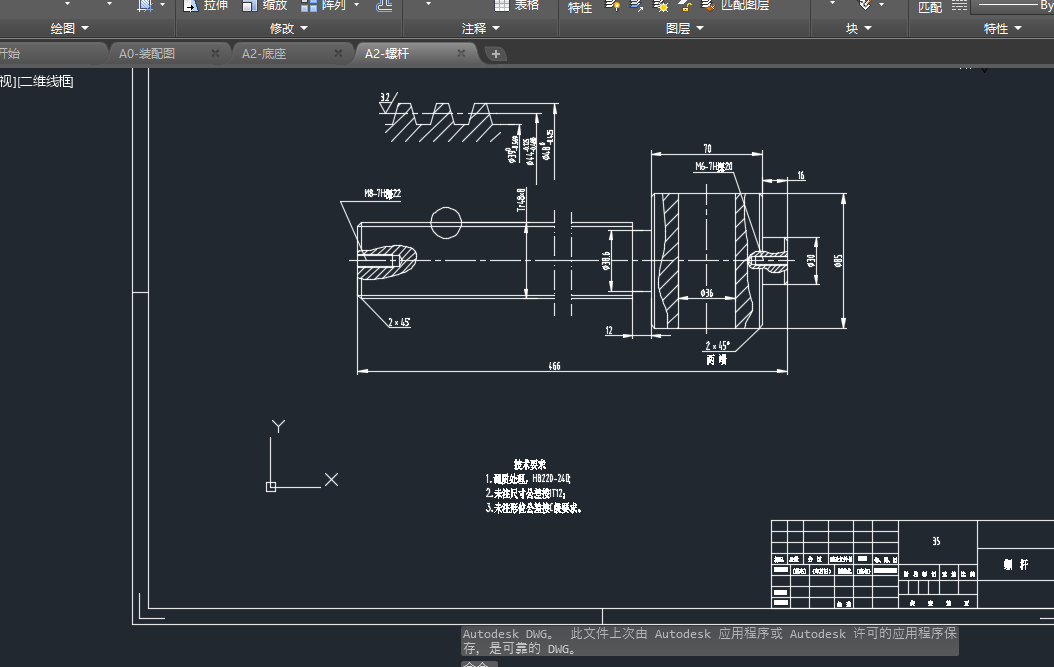The image size is (1054, 667).
Task: Open a new drawing tab with the plus button
Action: [x=495, y=54]
